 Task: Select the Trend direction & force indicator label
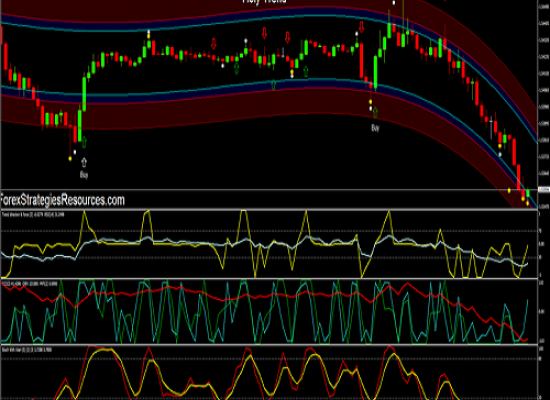(x=33, y=214)
